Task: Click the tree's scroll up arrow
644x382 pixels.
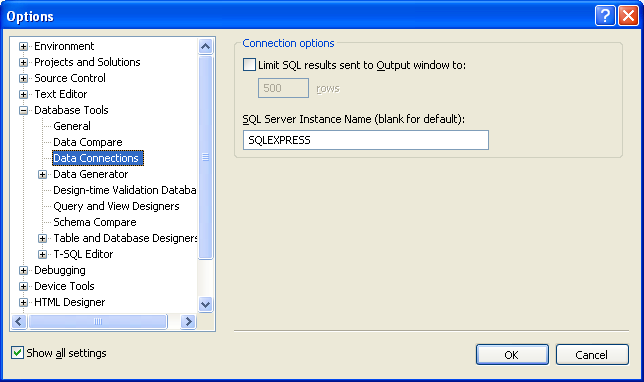Action: pyautogui.click(x=205, y=46)
